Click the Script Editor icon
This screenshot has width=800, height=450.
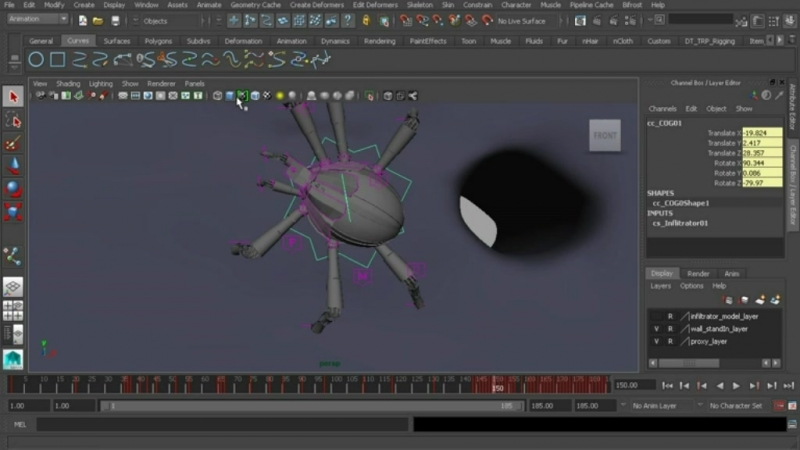tap(792, 424)
